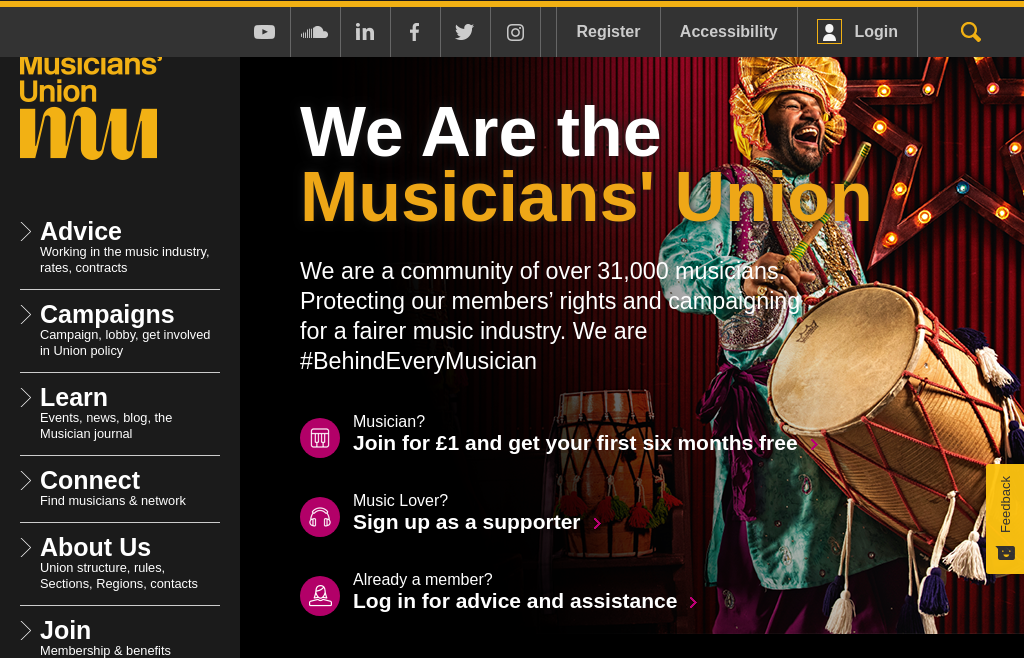Screen dimensions: 1024x658
Task: Click Join for £1 six months free link
Action: (575, 443)
